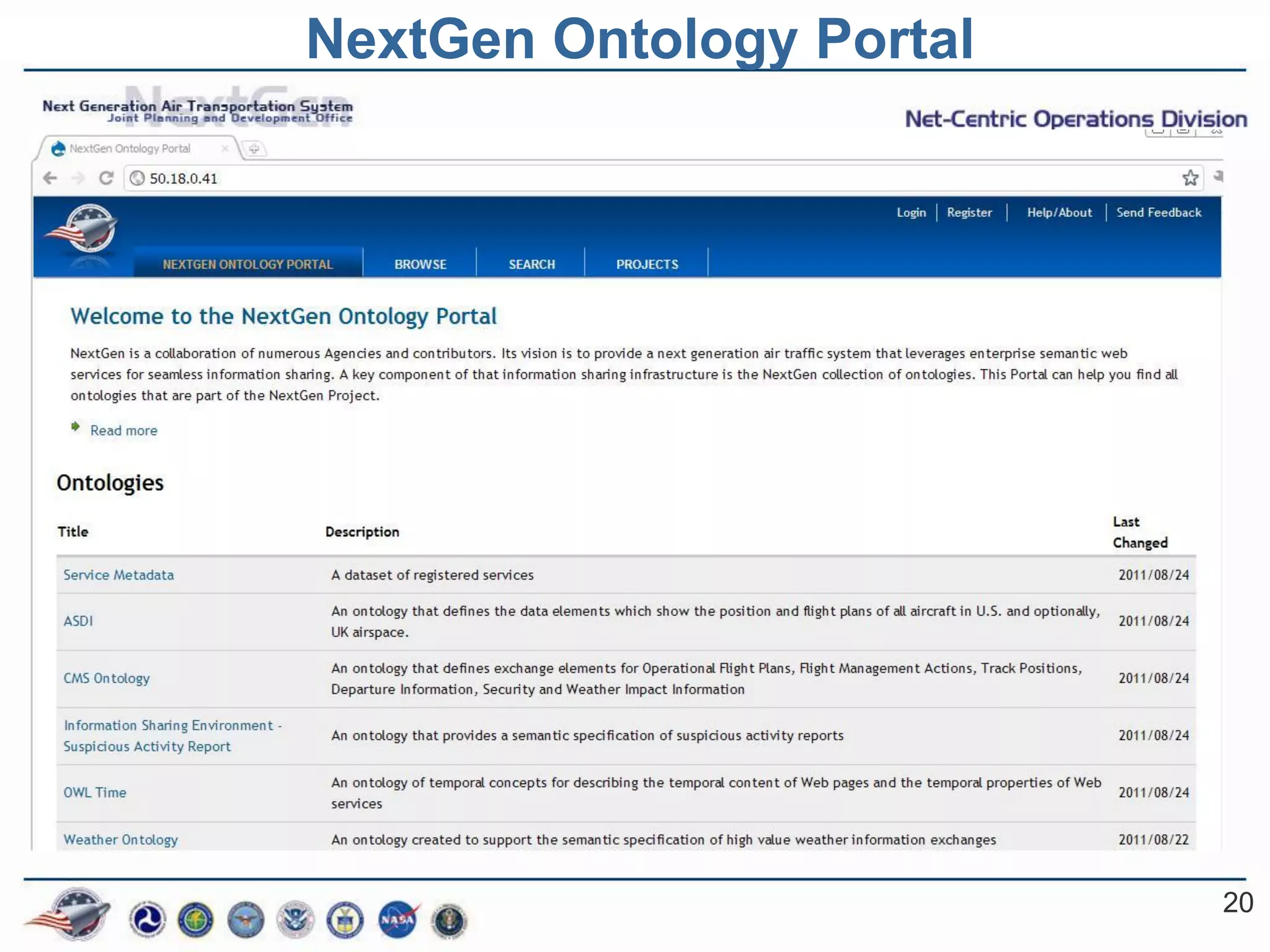Click the last dark seal after NASA logo
1270x952 pixels.
[x=449, y=921]
